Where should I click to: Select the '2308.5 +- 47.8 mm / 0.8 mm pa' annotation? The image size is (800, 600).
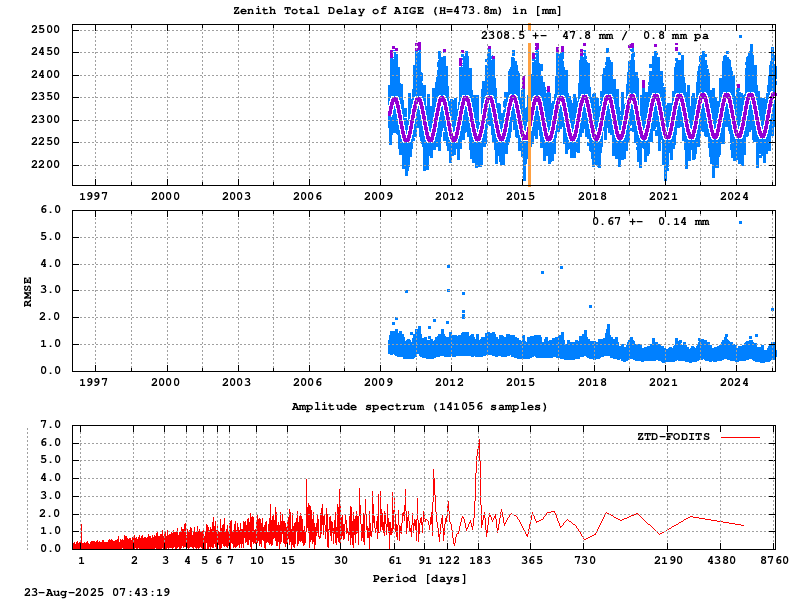point(595,36)
